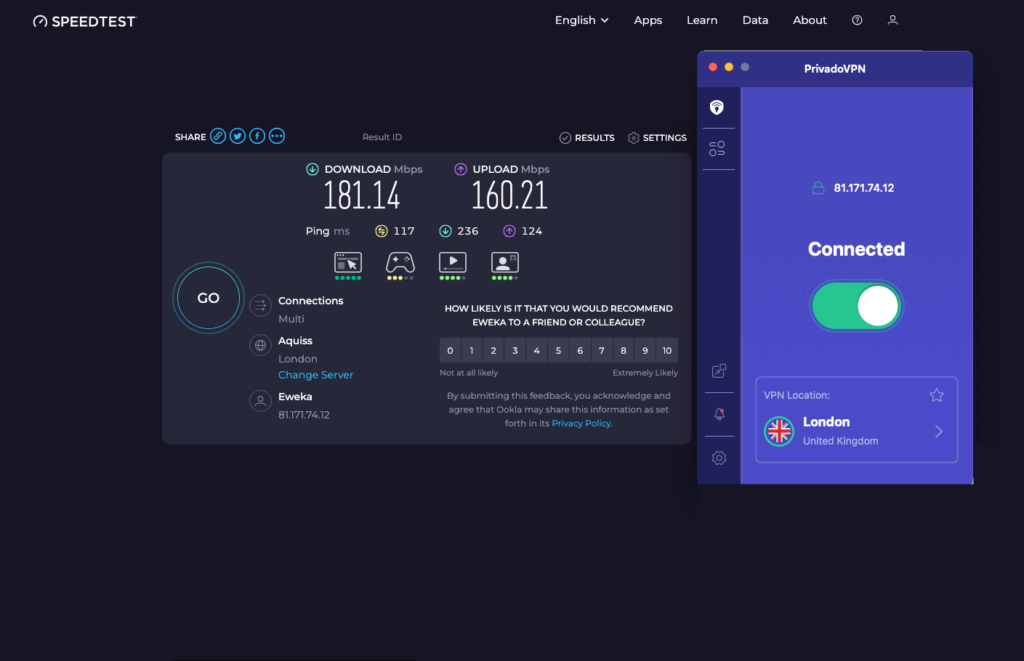Viewport: 1024px width, 661px height.
Task: Click the Multi connections value
Action: [x=291, y=319]
